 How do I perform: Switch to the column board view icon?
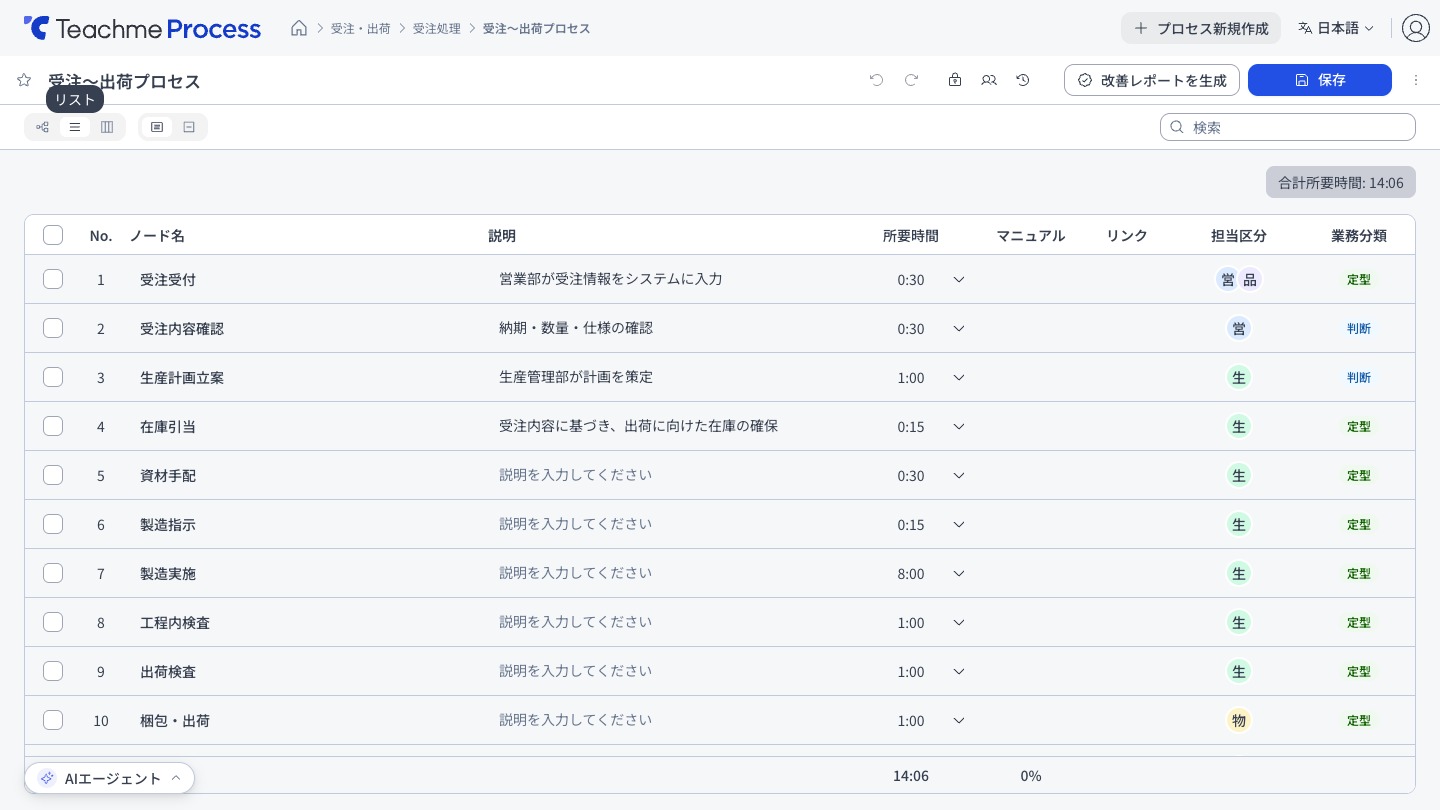point(107,127)
